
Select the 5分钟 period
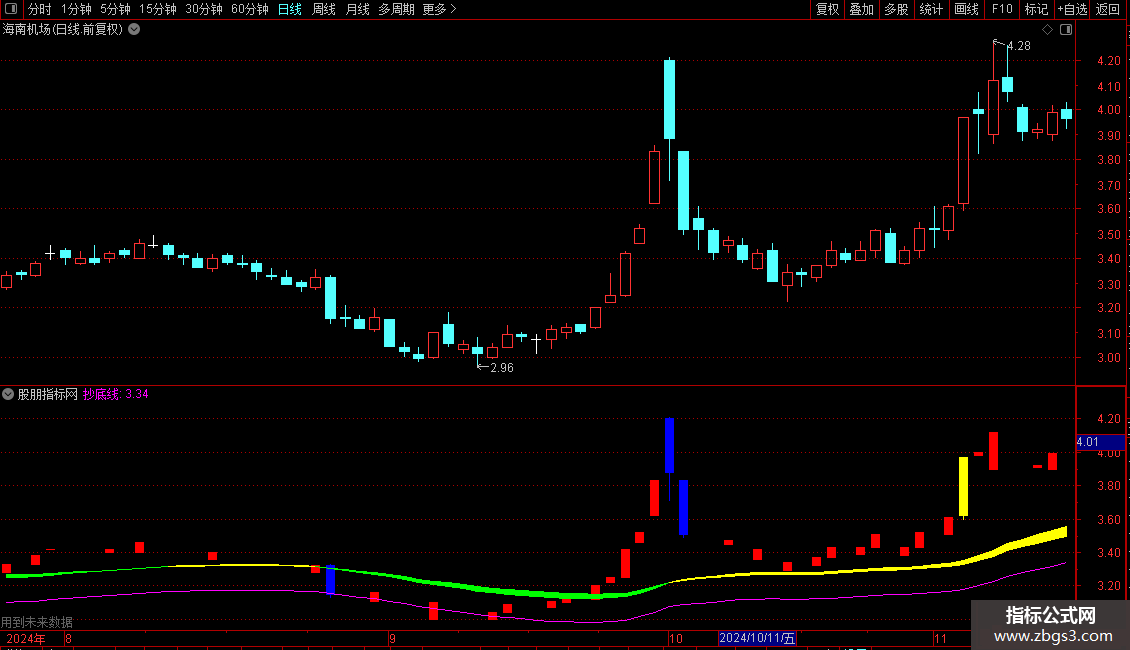point(115,9)
